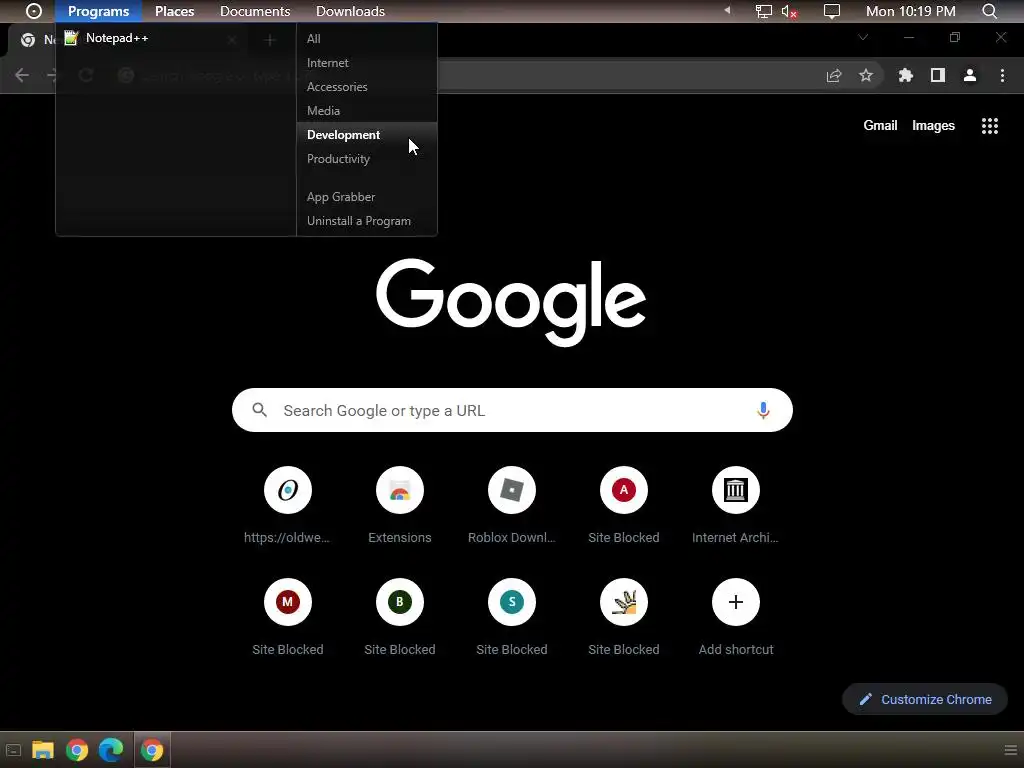Click the Google search box
The width and height of the screenshot is (1024, 768).
click(x=512, y=410)
